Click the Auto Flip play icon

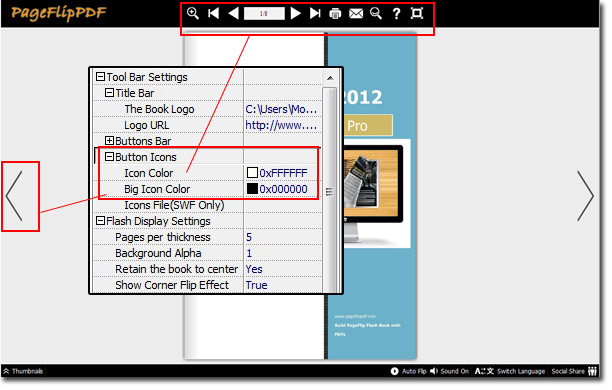(395, 372)
